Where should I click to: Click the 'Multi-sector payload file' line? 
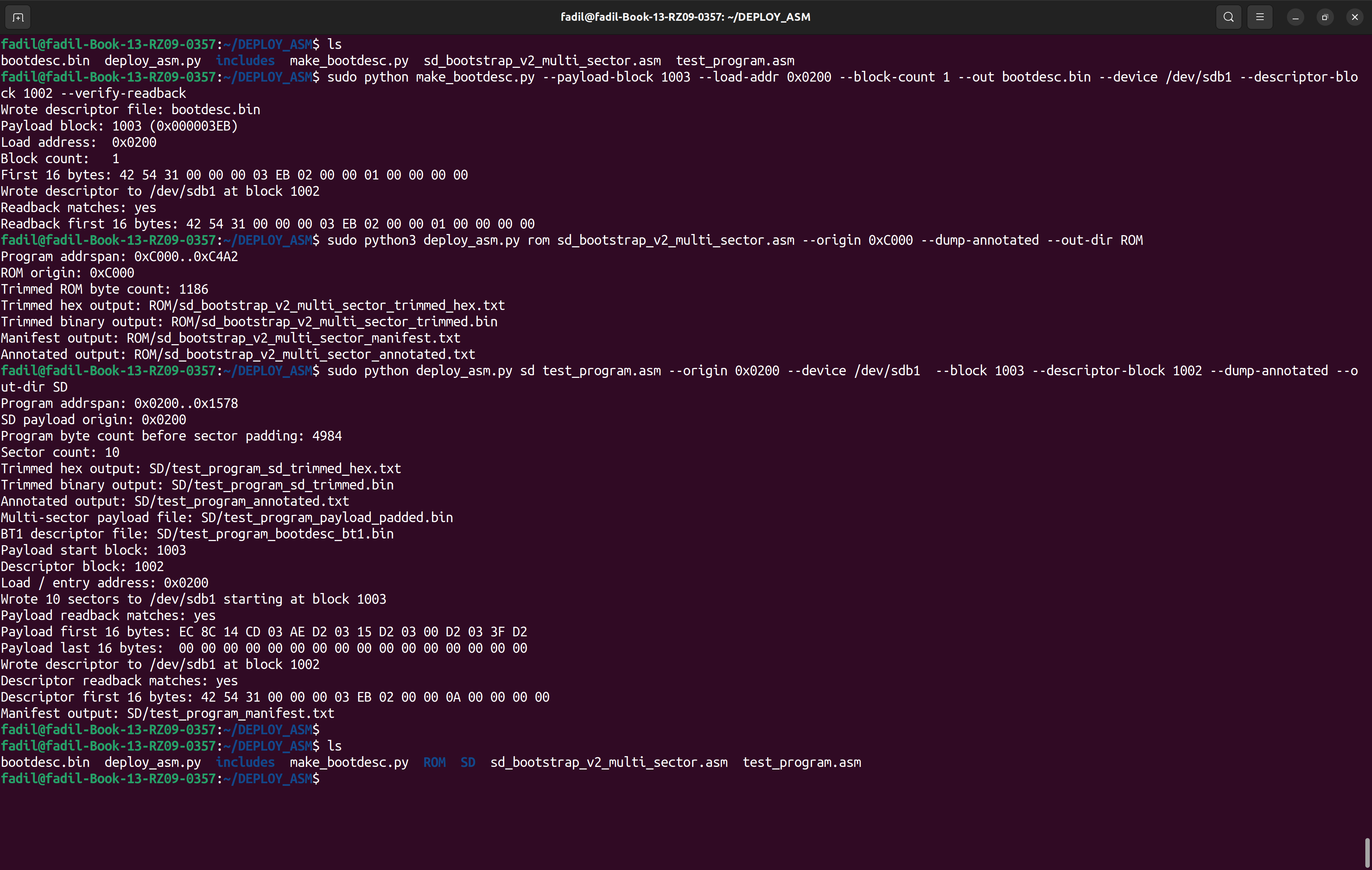227,517
